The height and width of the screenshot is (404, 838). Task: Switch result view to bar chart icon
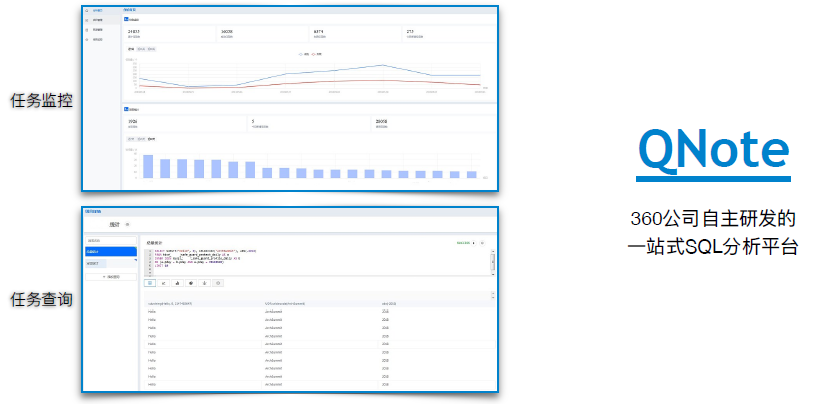177,283
